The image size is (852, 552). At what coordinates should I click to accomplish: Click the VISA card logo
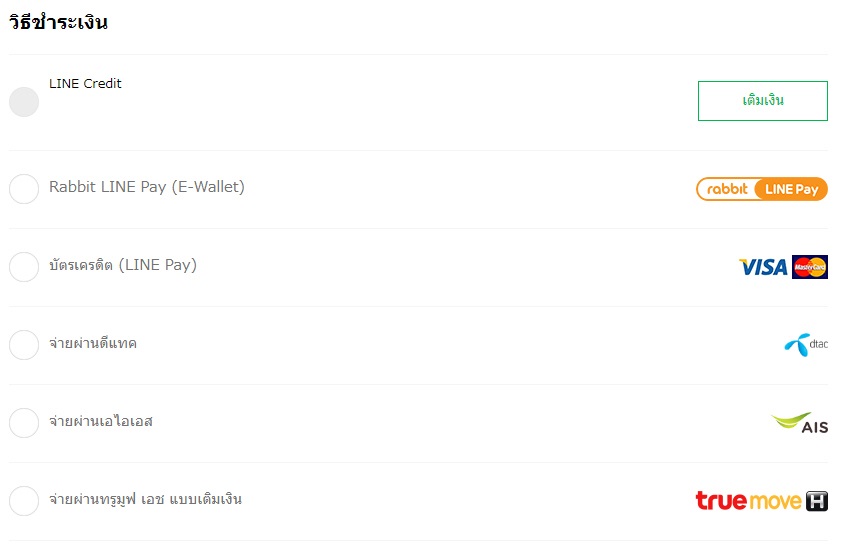[x=763, y=267]
